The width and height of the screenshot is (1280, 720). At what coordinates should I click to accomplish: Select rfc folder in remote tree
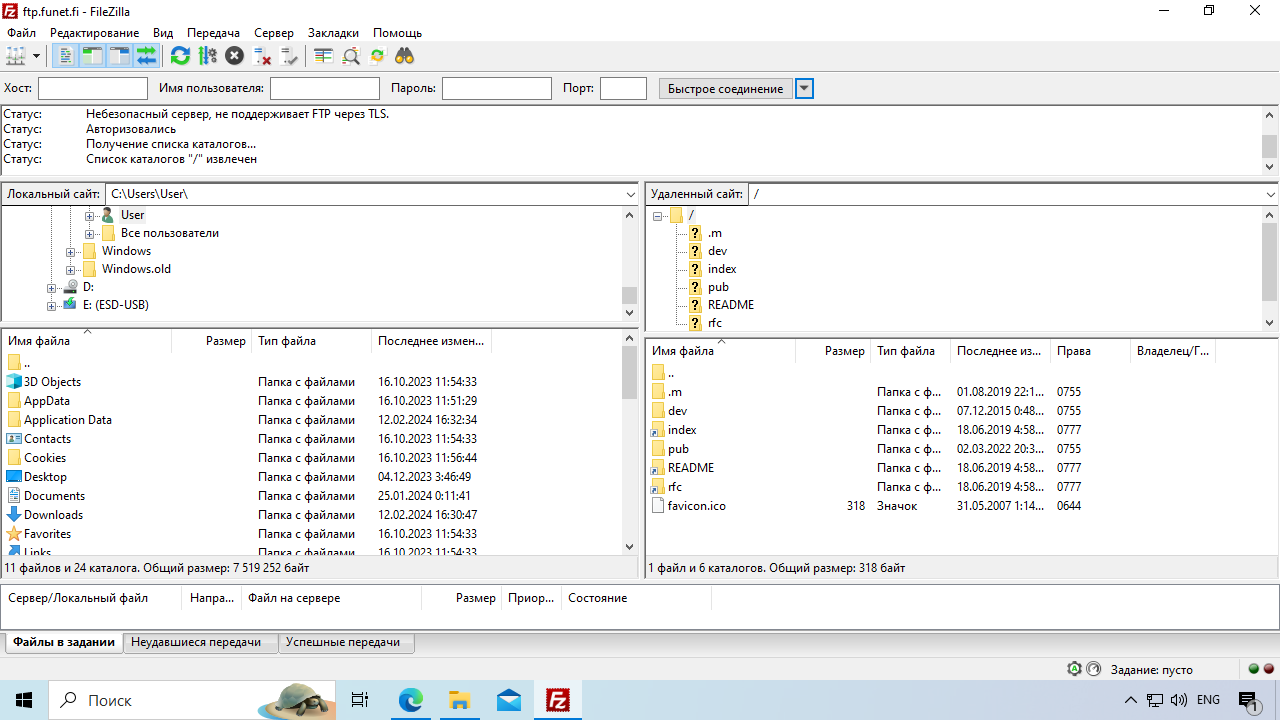click(714, 323)
